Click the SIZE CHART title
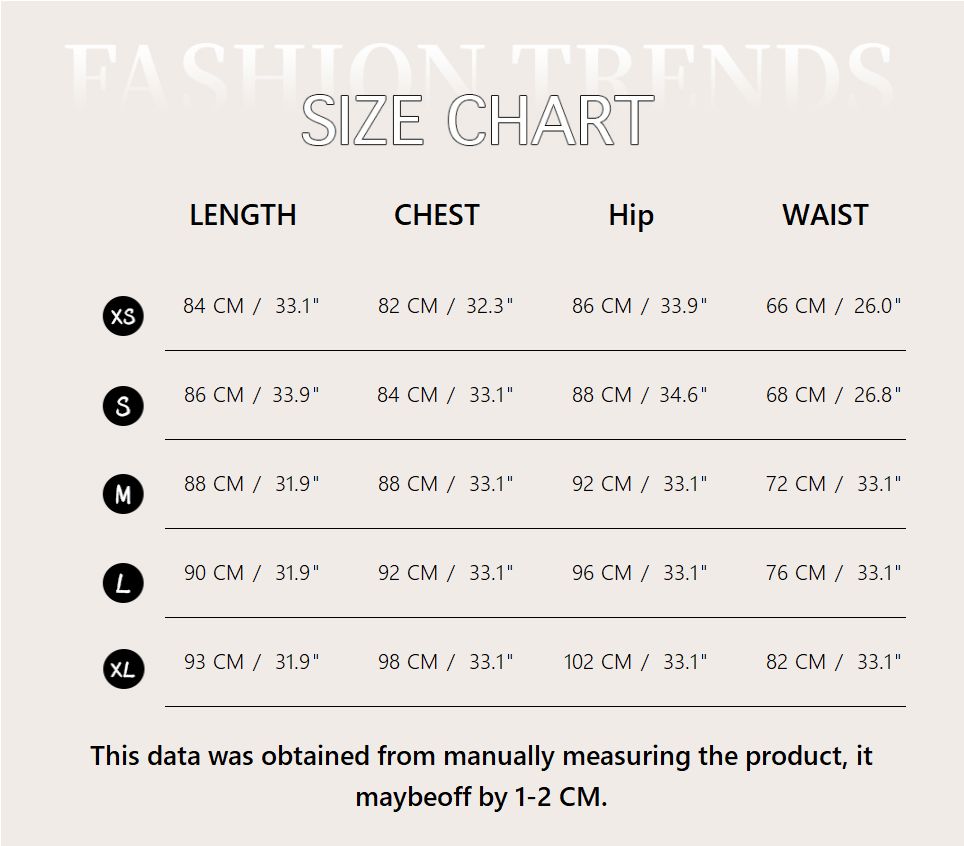 [x=477, y=121]
